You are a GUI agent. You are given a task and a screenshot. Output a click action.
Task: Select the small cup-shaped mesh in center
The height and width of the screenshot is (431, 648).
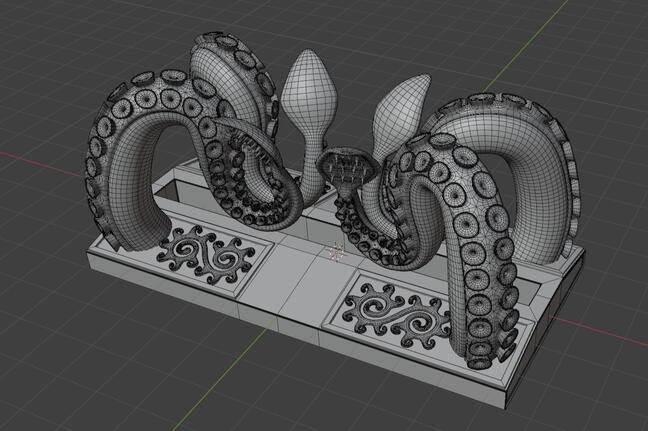(345, 165)
